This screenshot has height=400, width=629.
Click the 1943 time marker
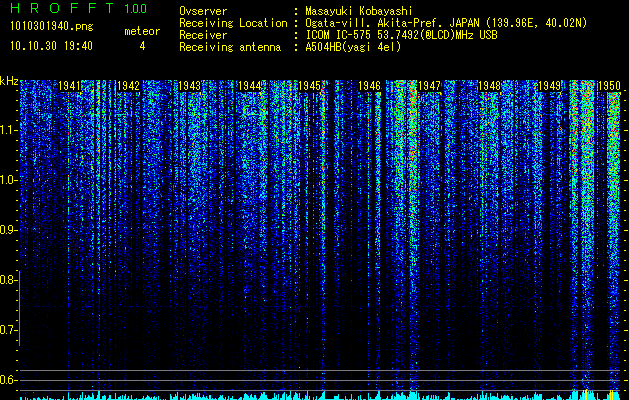pyautogui.click(x=189, y=86)
